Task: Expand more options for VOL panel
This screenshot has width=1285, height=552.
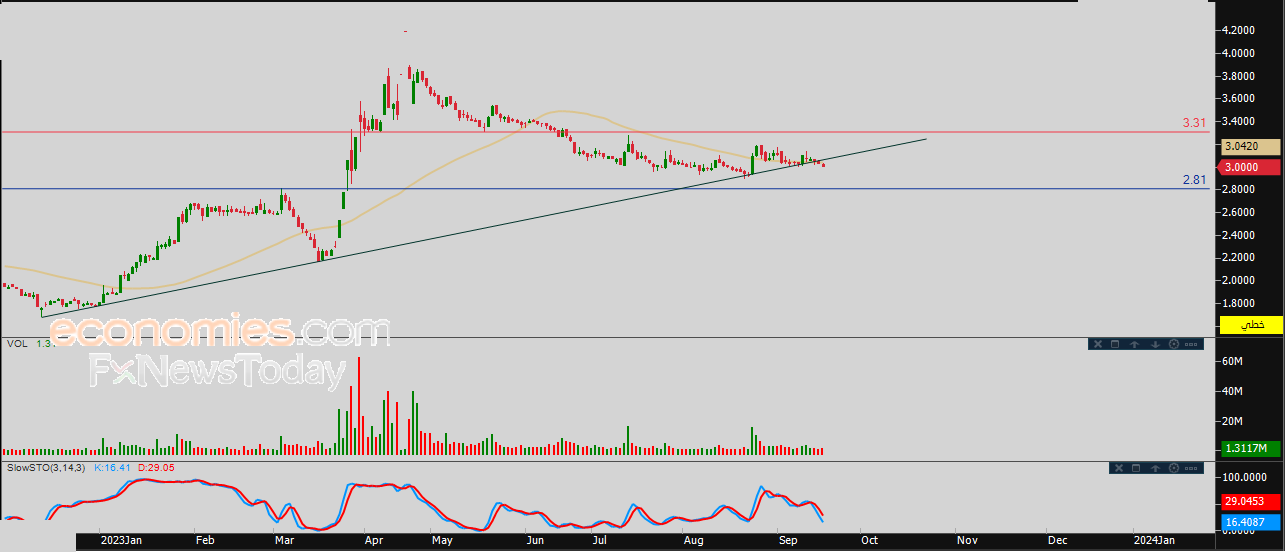Action: click(1191, 344)
